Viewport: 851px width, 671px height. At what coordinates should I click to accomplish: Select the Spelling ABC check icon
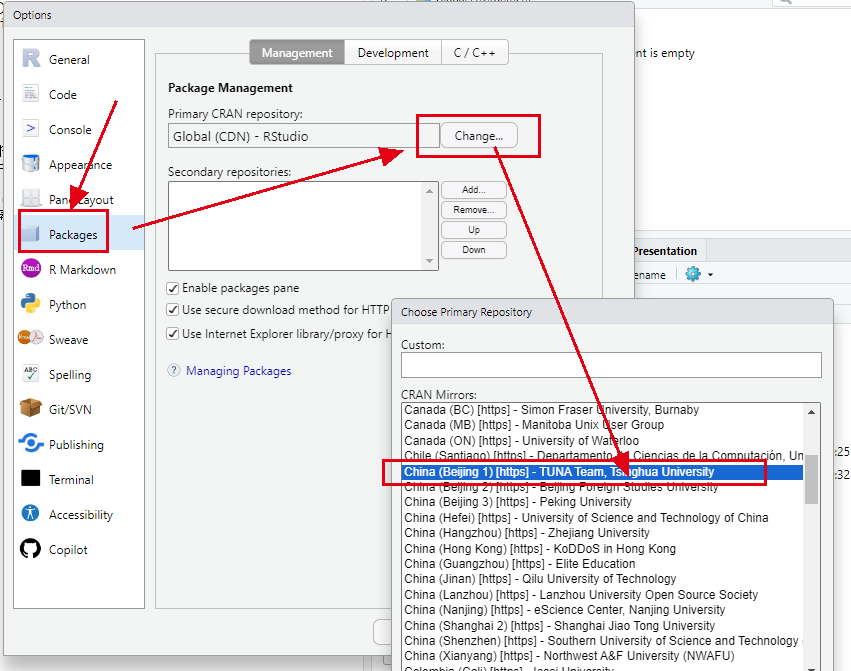point(31,374)
